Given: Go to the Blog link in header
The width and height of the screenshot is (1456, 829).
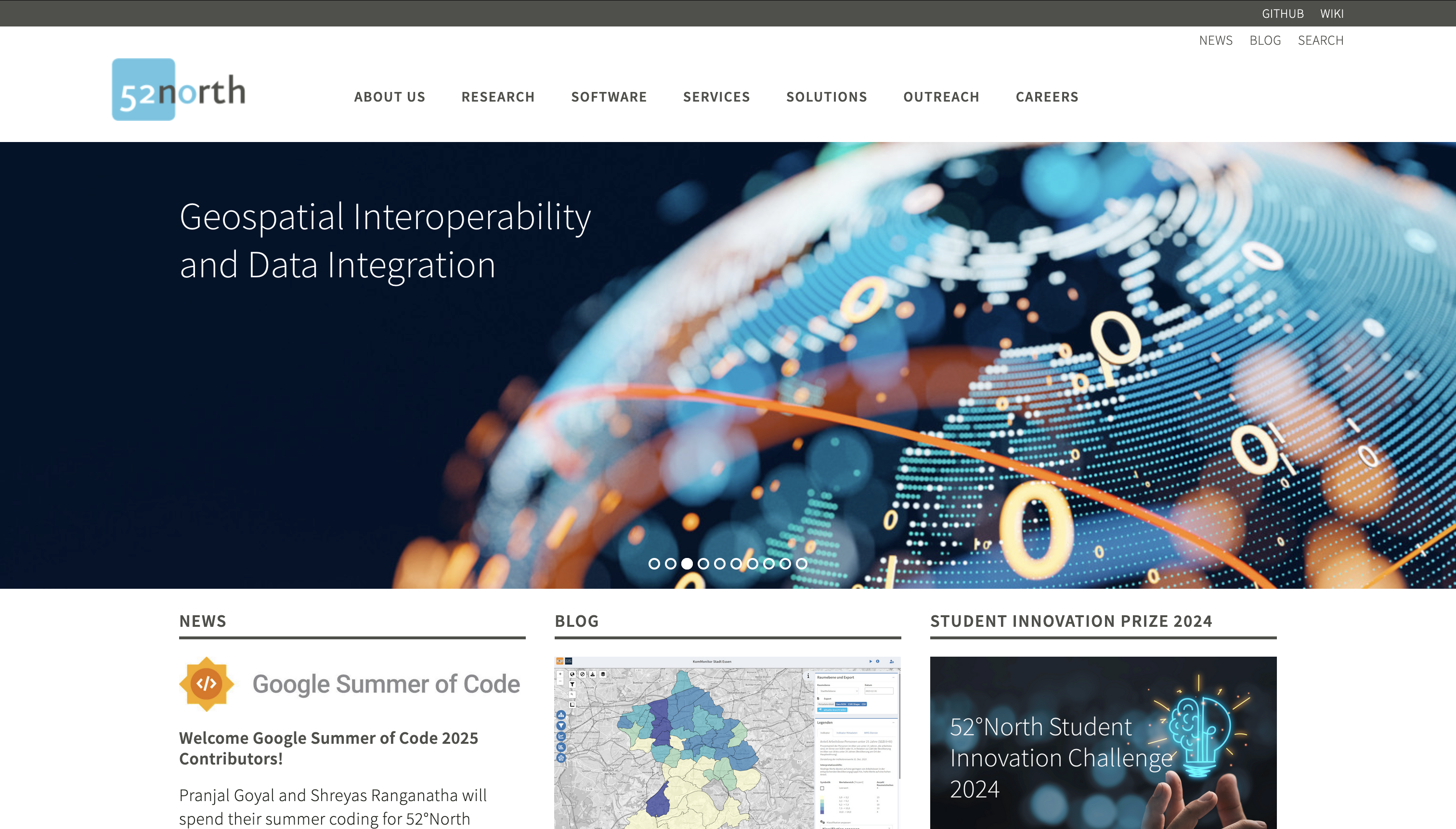Looking at the screenshot, I should [x=1265, y=40].
